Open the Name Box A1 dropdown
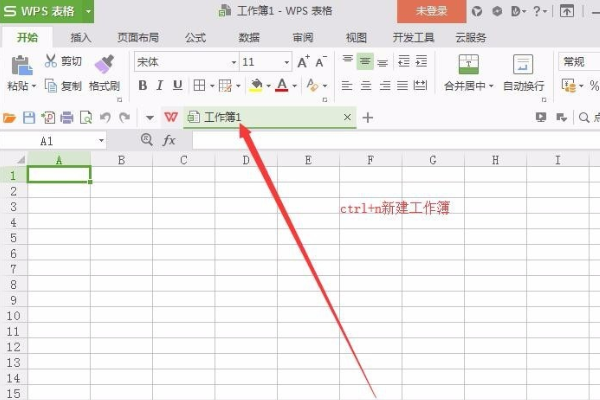Screen dimensions: 600x400 [x=101, y=140]
